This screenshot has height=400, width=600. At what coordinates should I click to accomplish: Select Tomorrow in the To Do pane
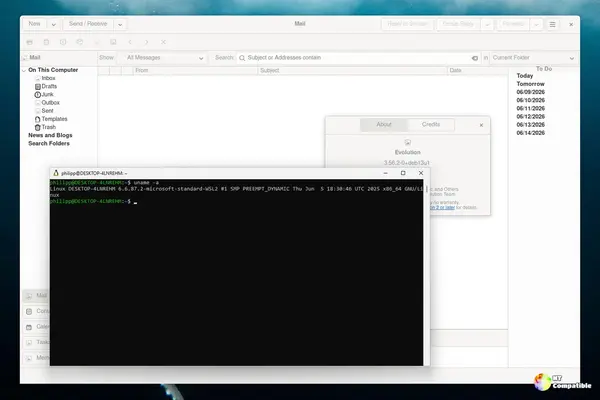click(530, 84)
